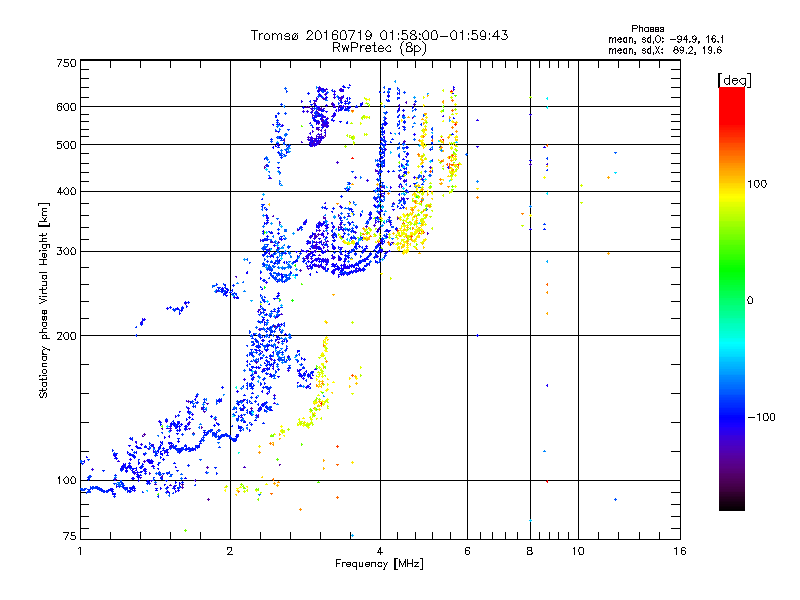Click the "Phases" header above the statistics
This screenshot has height=600, width=800.
(x=647, y=29)
